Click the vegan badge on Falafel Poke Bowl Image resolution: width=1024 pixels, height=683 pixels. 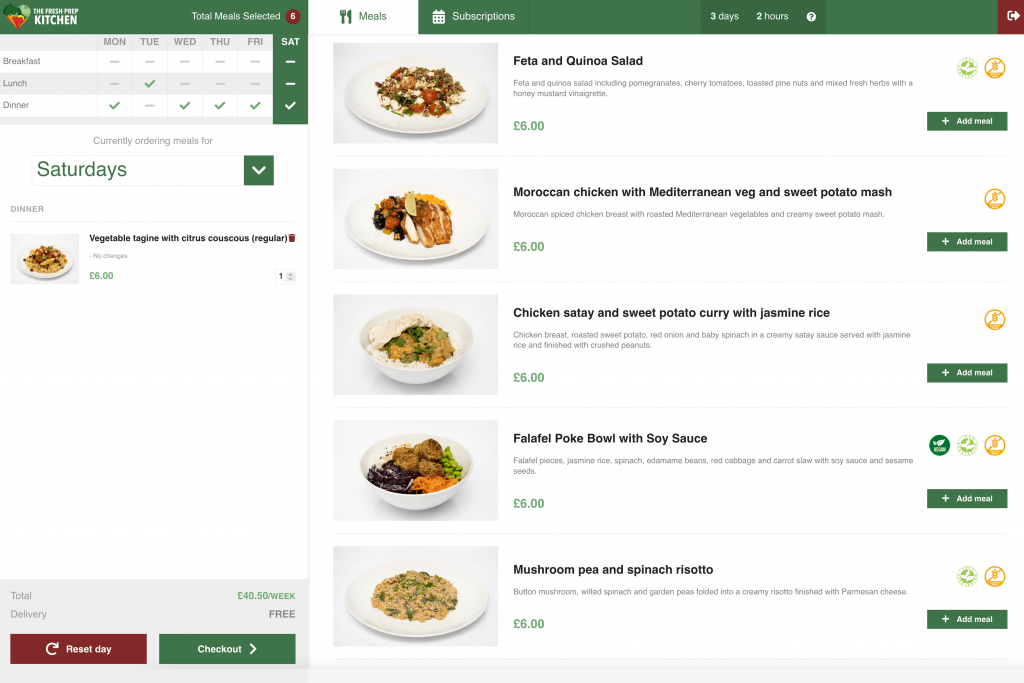[x=939, y=445]
